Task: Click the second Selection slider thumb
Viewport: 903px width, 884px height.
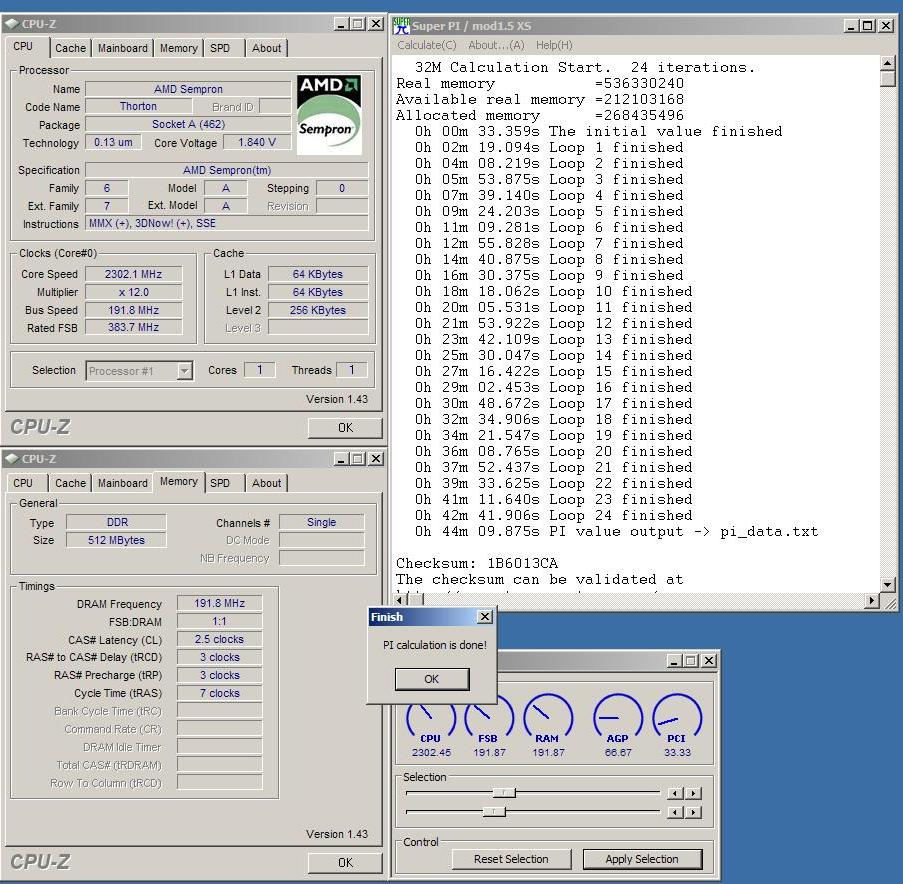Action: [x=494, y=812]
